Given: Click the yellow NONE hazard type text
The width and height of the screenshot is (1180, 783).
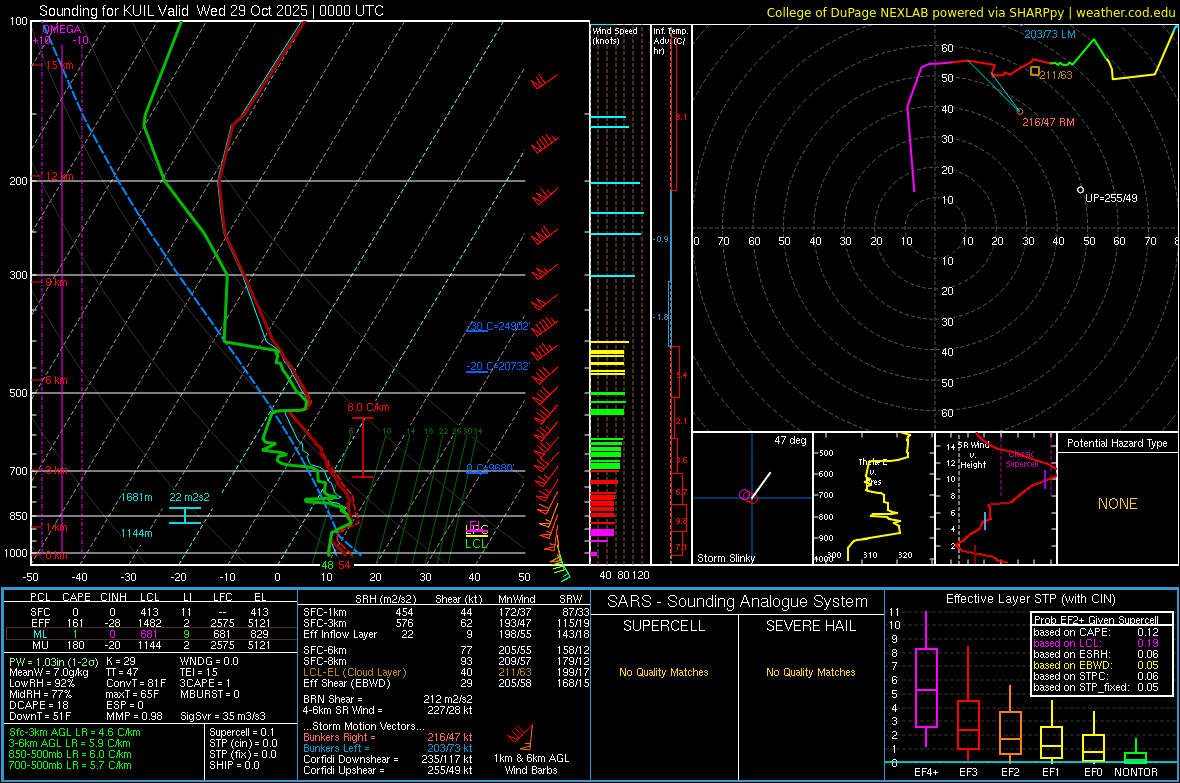Looking at the screenshot, I should pyautogui.click(x=1117, y=504).
